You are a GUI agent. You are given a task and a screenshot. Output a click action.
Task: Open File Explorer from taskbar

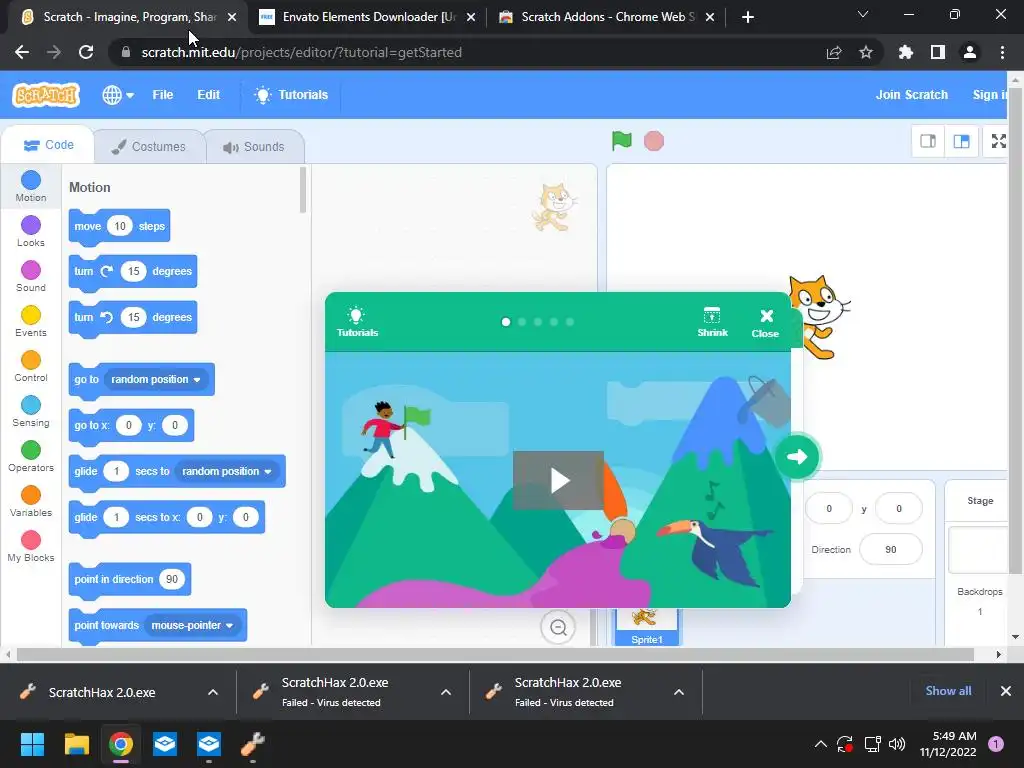(76, 744)
